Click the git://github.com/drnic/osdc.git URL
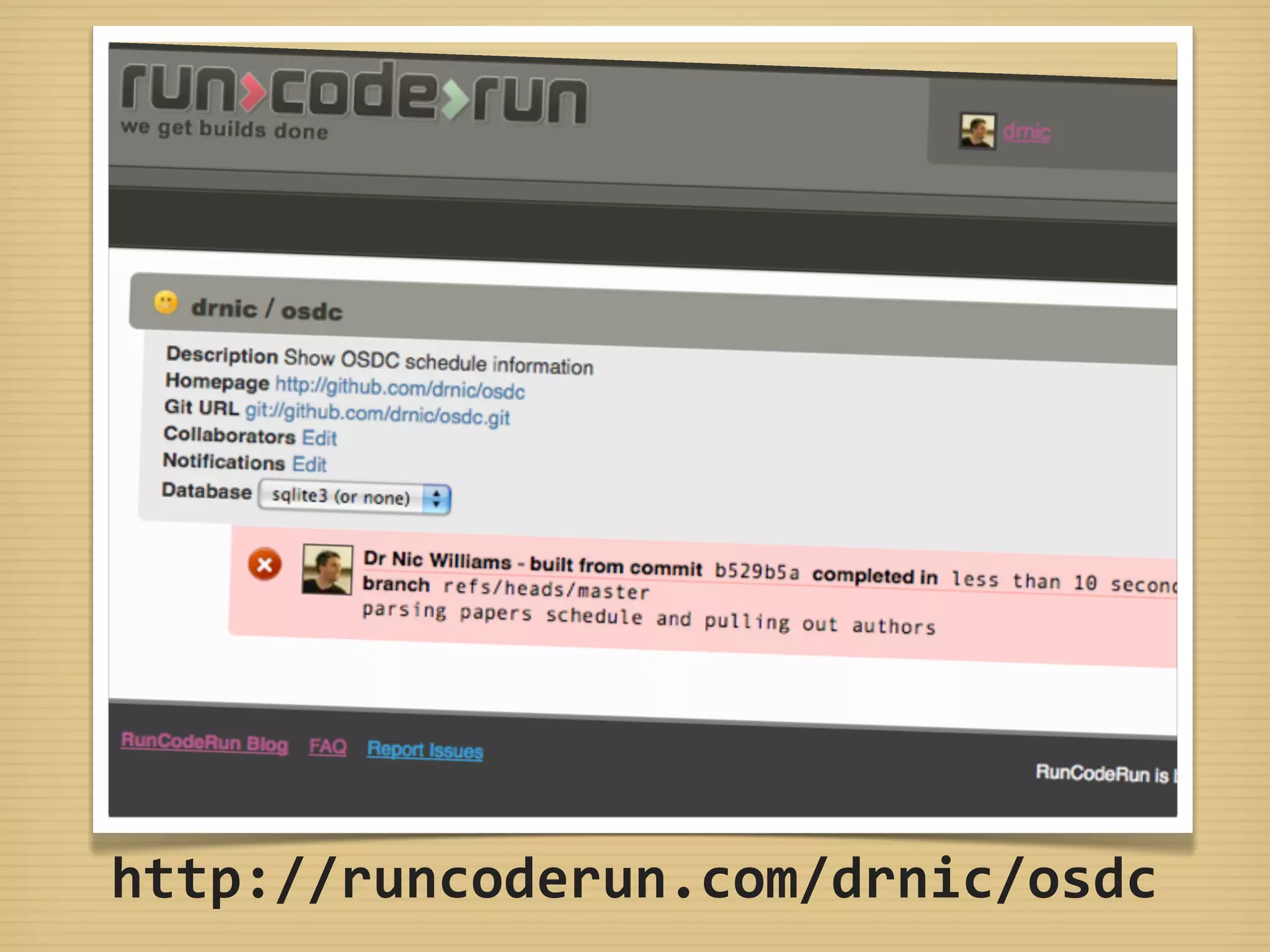 [x=377, y=413]
